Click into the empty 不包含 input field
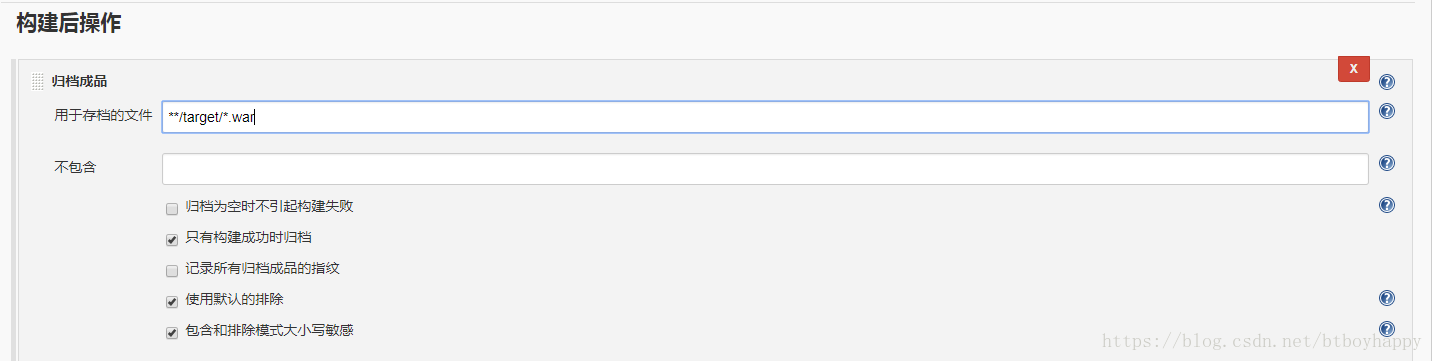The height and width of the screenshot is (361, 1433). (x=765, y=168)
